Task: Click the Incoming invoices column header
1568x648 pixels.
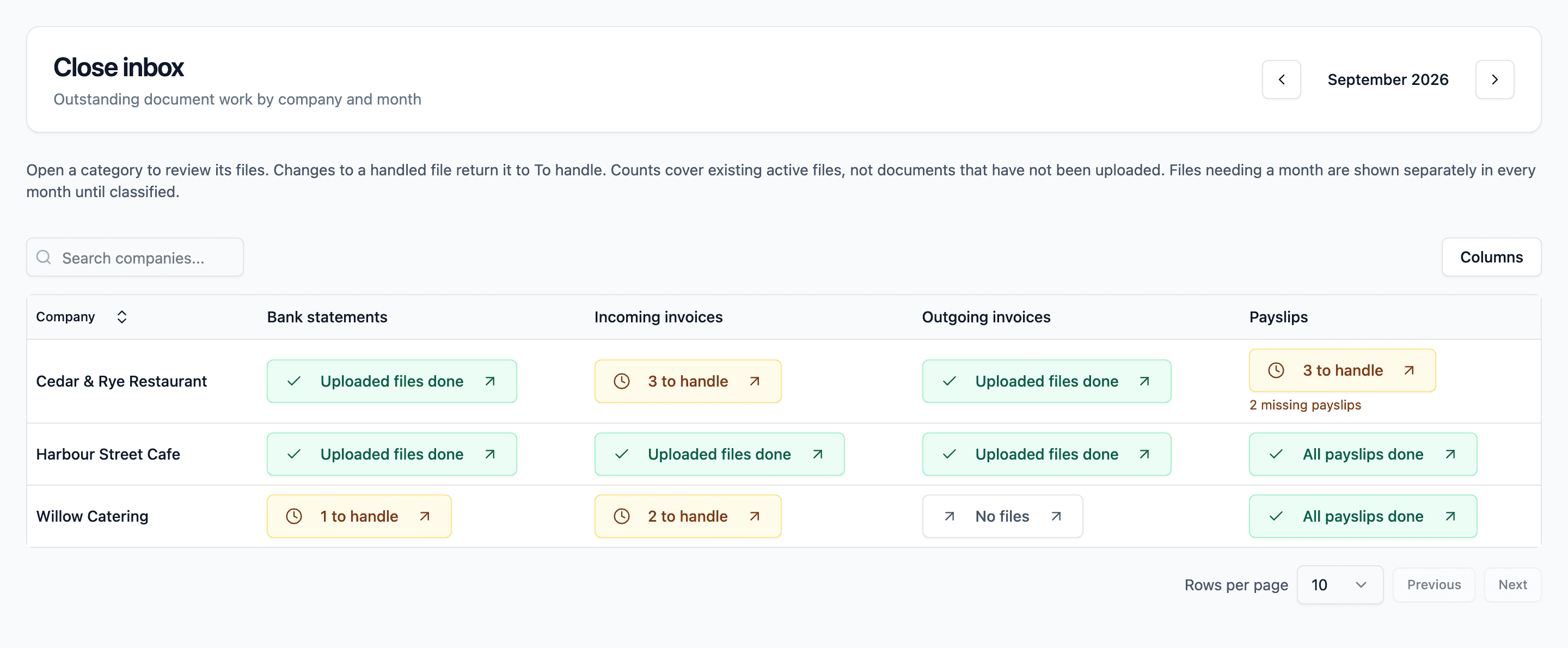Action: click(x=658, y=317)
